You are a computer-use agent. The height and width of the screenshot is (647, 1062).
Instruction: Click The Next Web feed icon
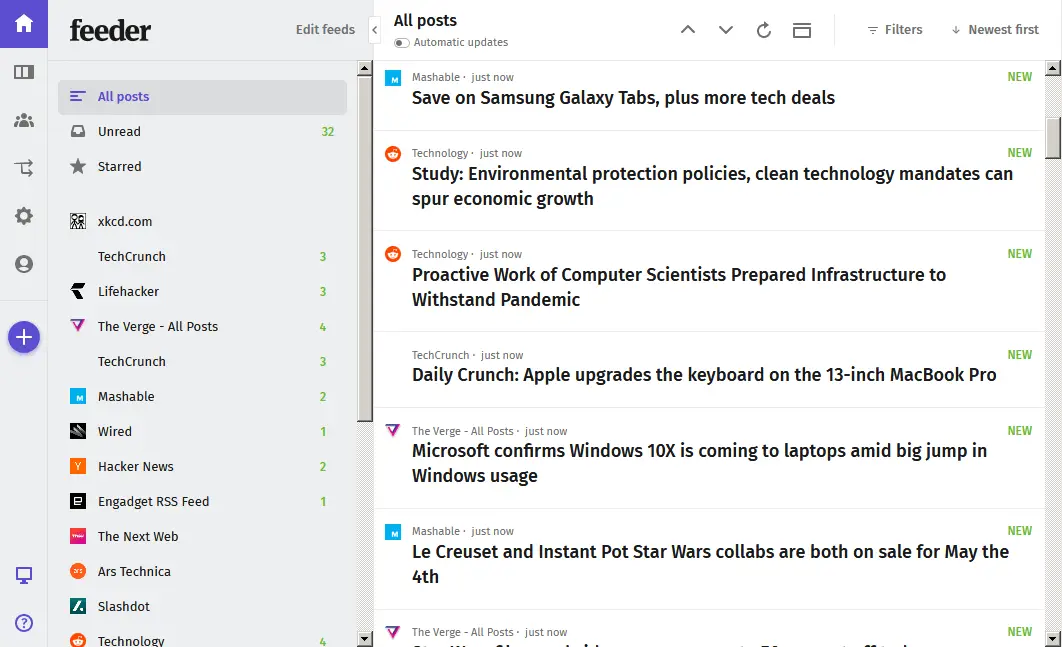[x=78, y=536]
